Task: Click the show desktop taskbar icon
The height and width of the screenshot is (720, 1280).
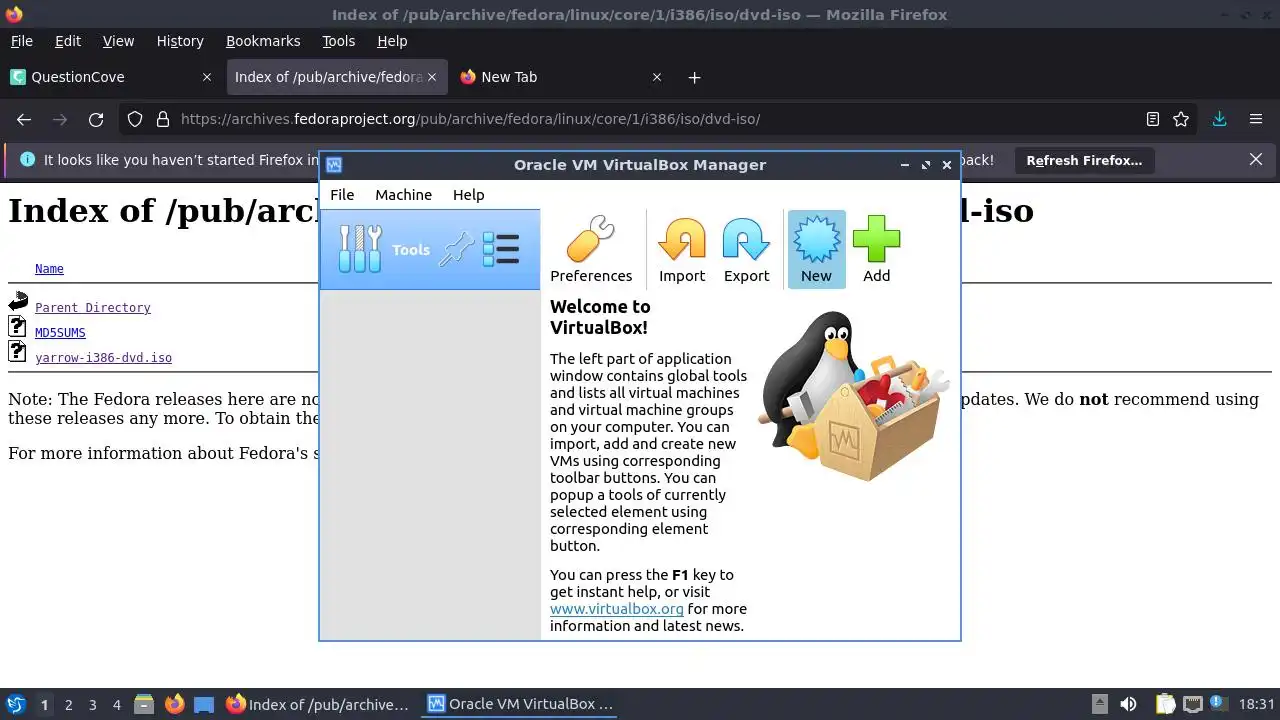Action: [204, 704]
